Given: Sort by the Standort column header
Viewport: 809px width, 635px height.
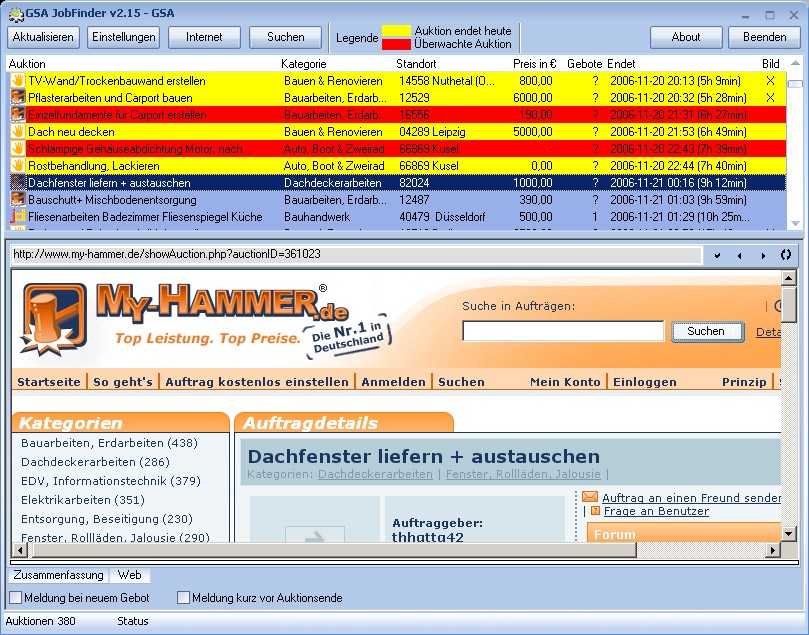Looking at the screenshot, I should click(x=416, y=64).
